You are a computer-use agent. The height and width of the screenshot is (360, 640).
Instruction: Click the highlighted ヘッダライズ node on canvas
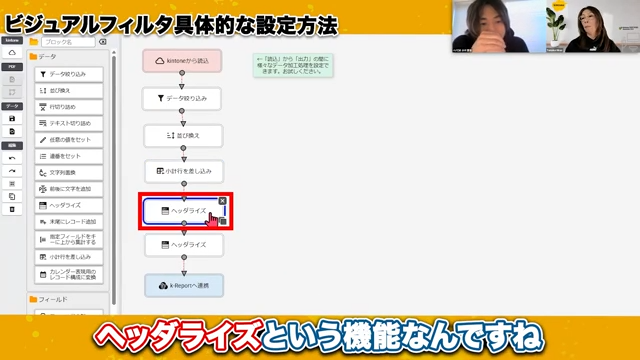[x=184, y=211]
